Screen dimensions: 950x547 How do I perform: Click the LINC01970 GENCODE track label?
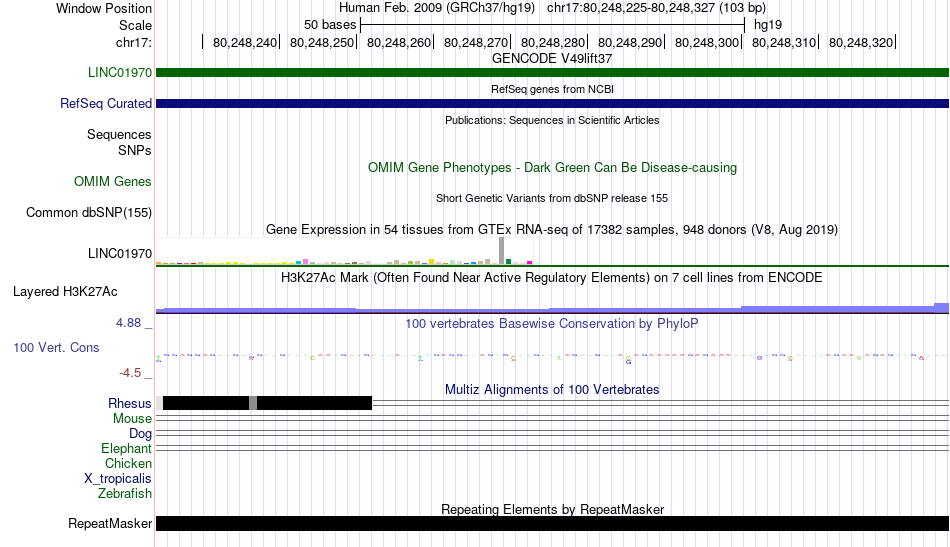pos(119,73)
